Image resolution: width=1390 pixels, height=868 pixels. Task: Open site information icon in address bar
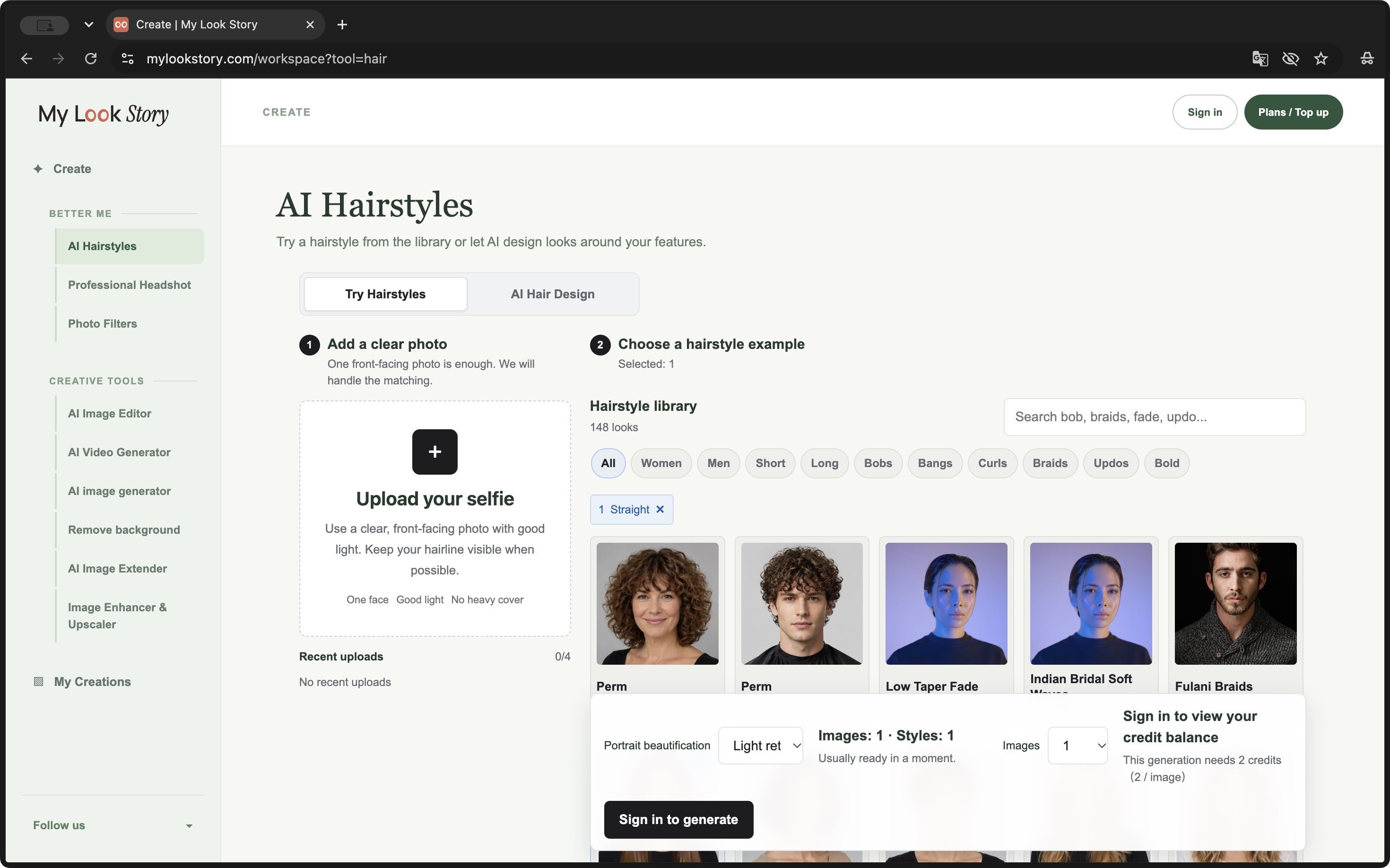point(128,59)
